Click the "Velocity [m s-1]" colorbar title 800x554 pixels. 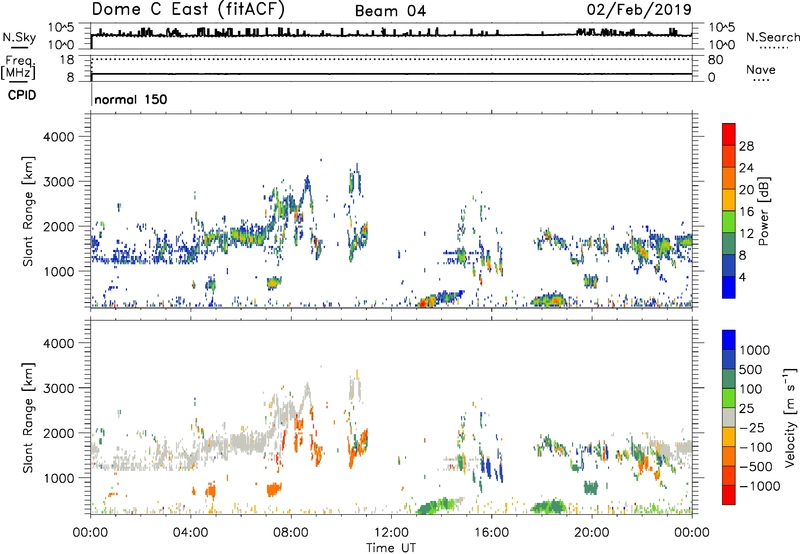pyautogui.click(x=790, y=417)
